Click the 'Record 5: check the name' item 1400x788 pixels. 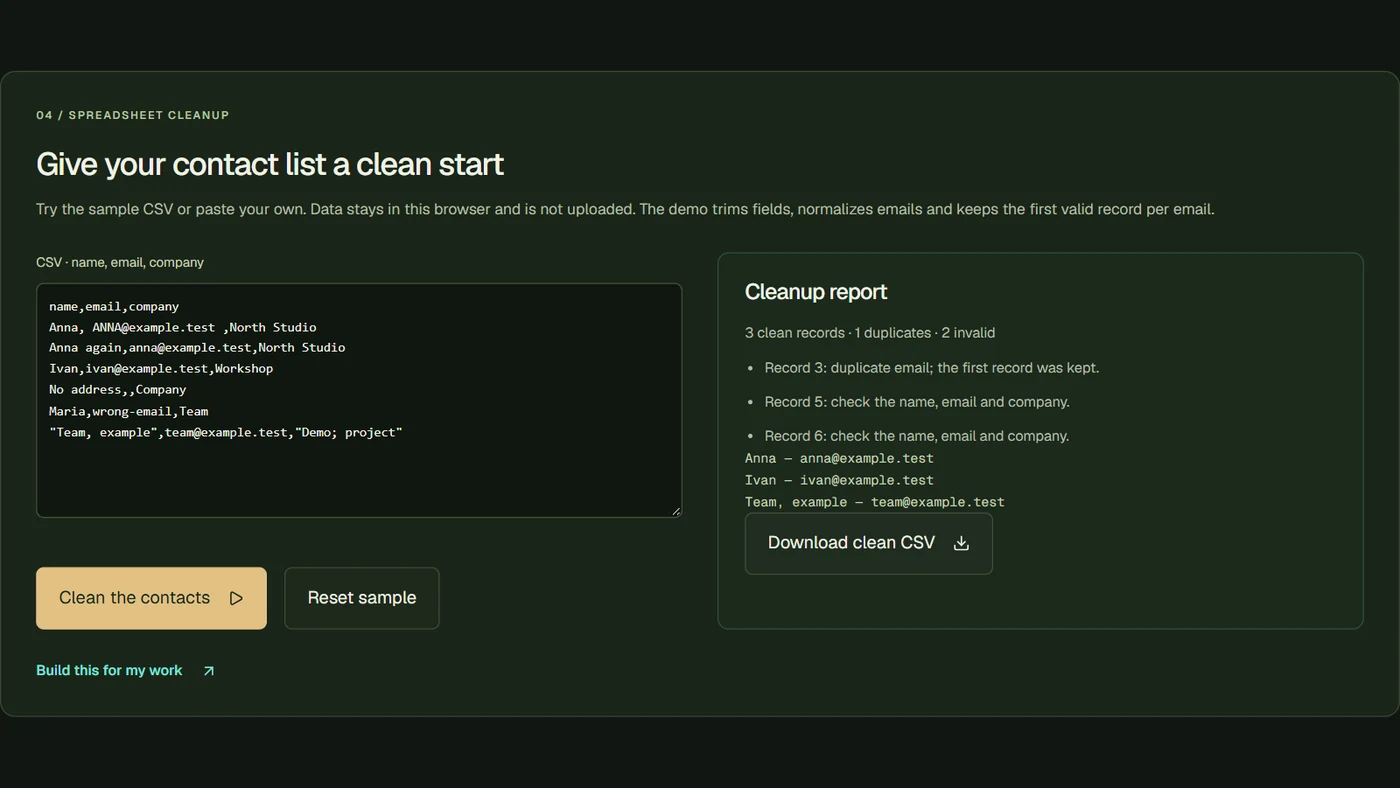(917, 402)
